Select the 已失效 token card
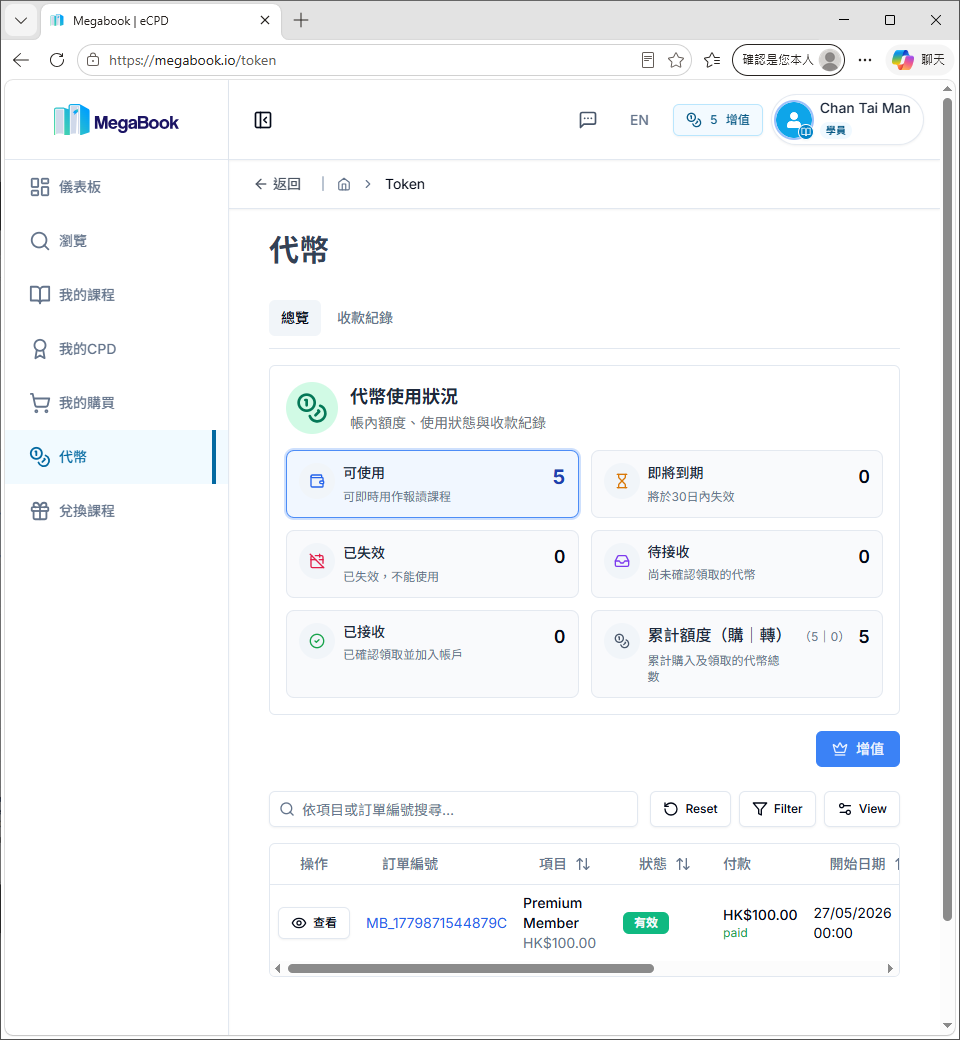This screenshot has height=1040, width=960. coord(432,564)
